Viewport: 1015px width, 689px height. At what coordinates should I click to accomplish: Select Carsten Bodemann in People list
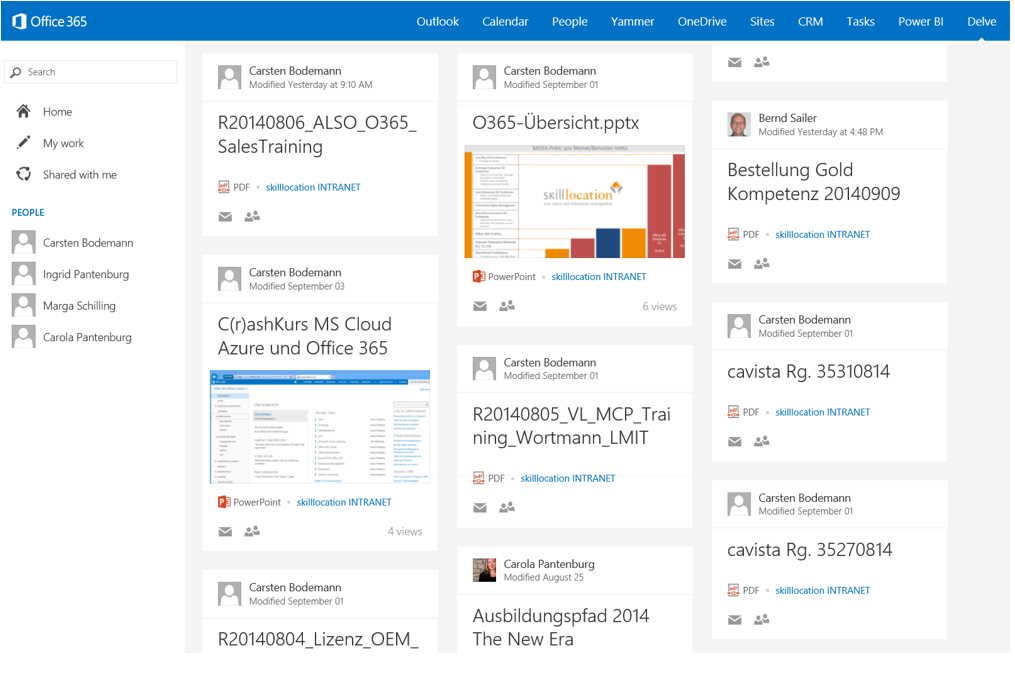point(88,243)
